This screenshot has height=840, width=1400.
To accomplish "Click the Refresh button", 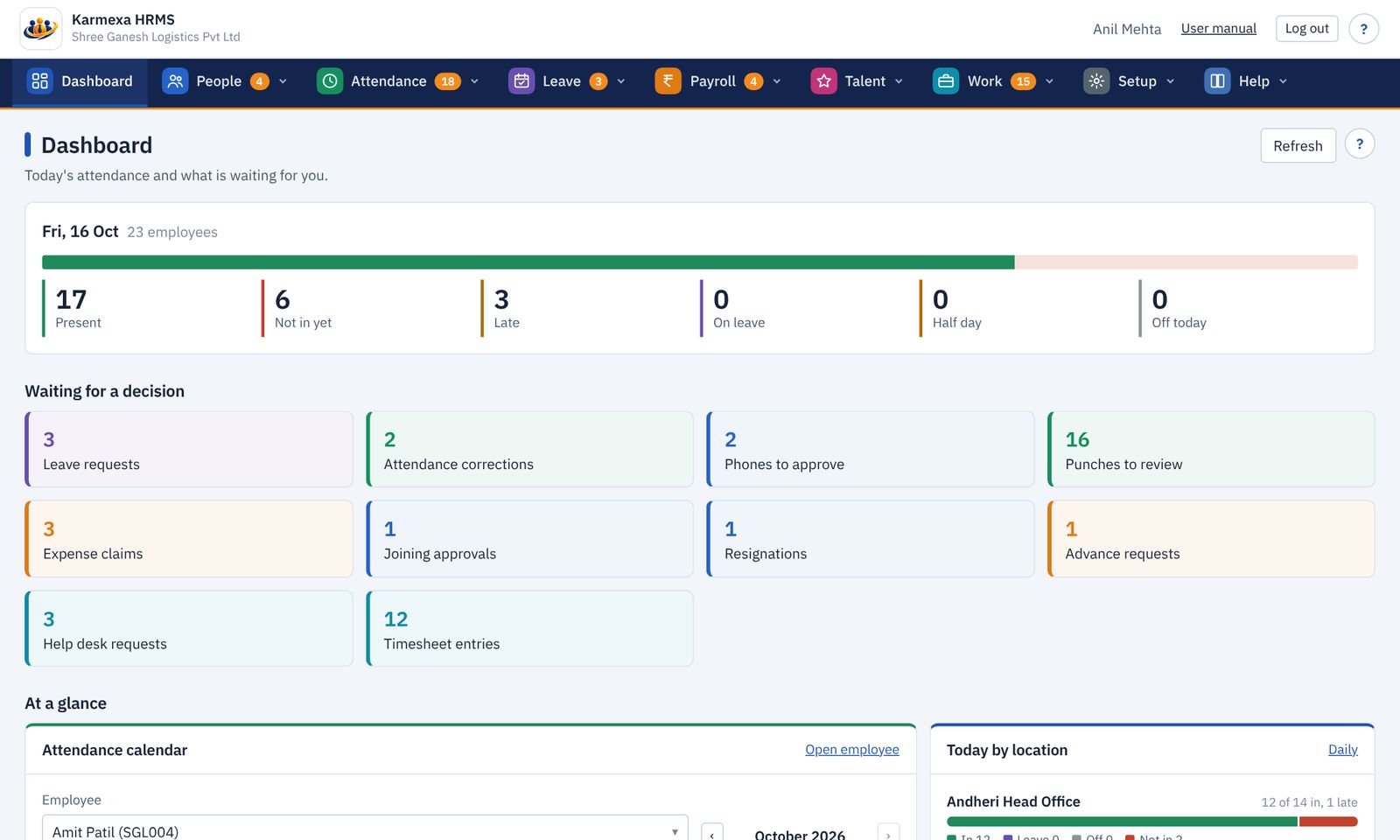I will click(1298, 145).
